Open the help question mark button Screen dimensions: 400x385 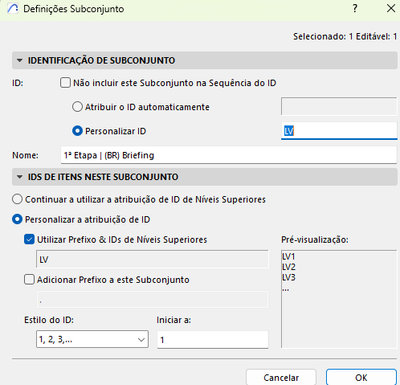[x=355, y=8]
